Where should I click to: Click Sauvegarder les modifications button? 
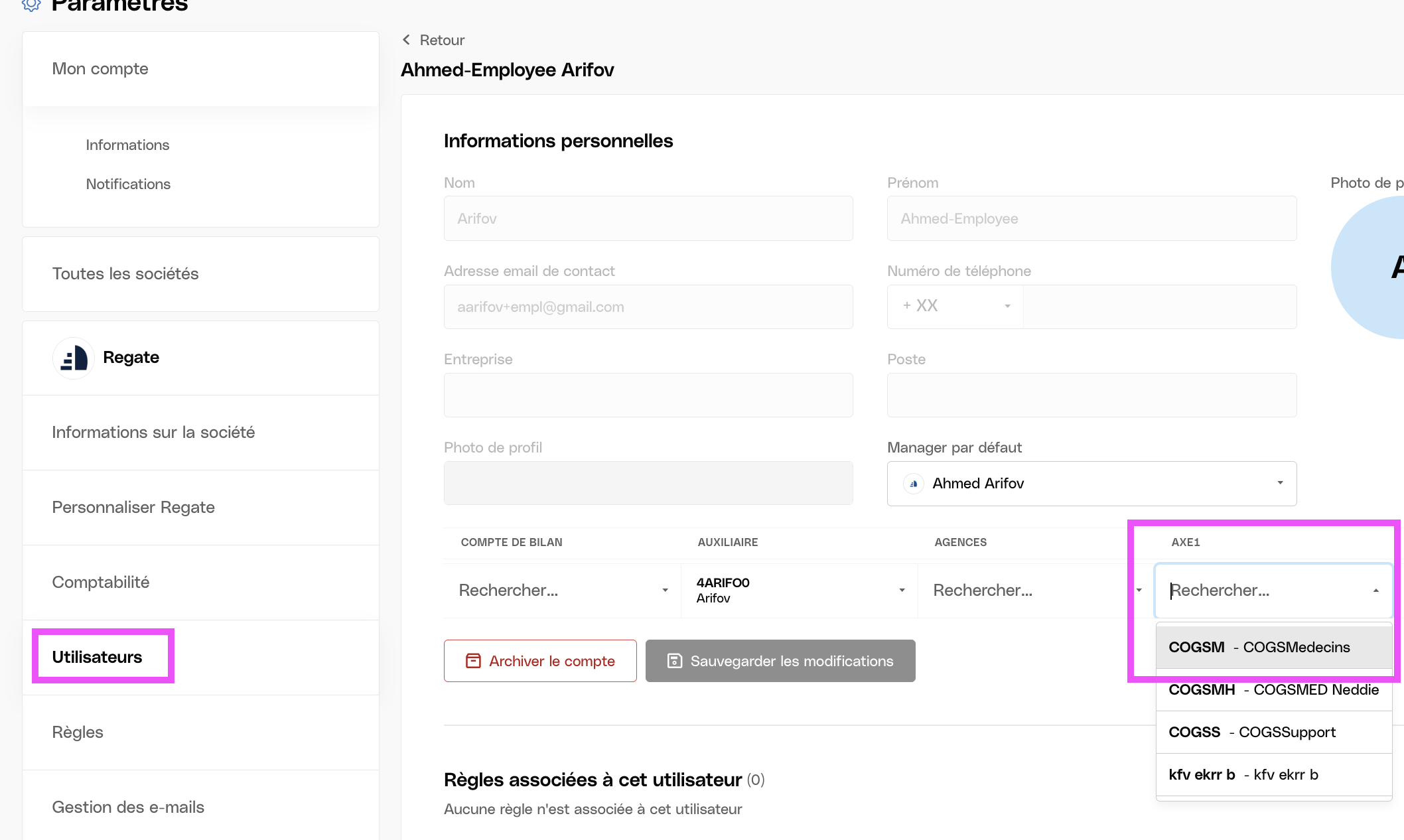780,661
